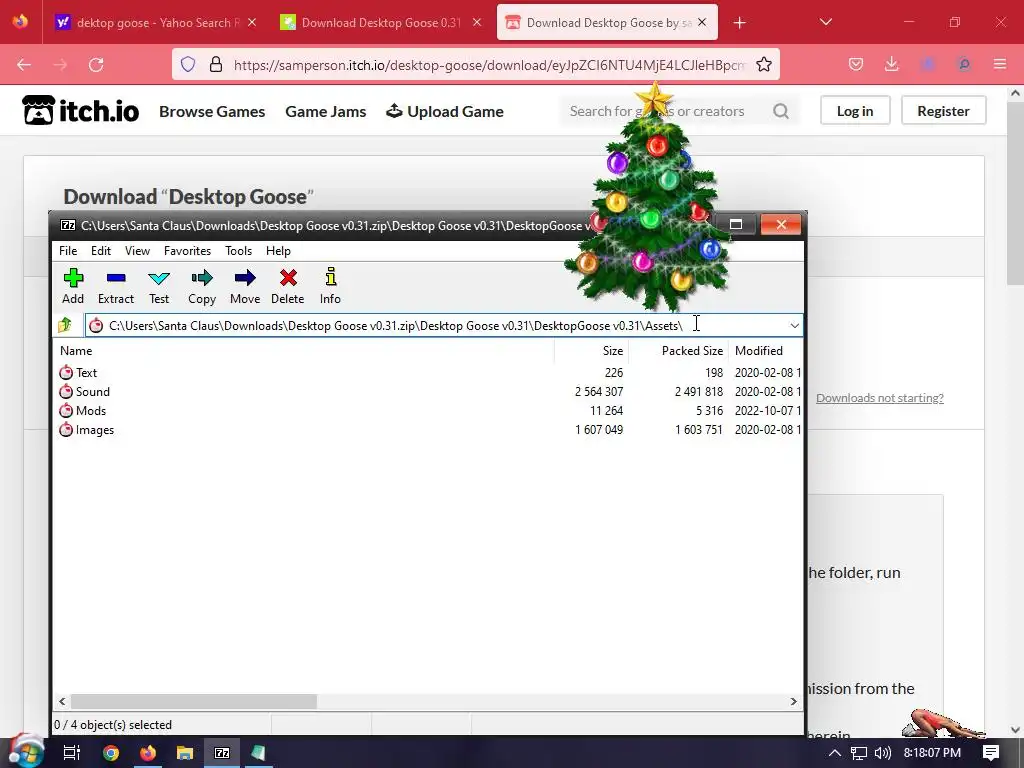Click the Move toolbar icon in 7-Zip
This screenshot has height=768, width=1024.
(245, 278)
